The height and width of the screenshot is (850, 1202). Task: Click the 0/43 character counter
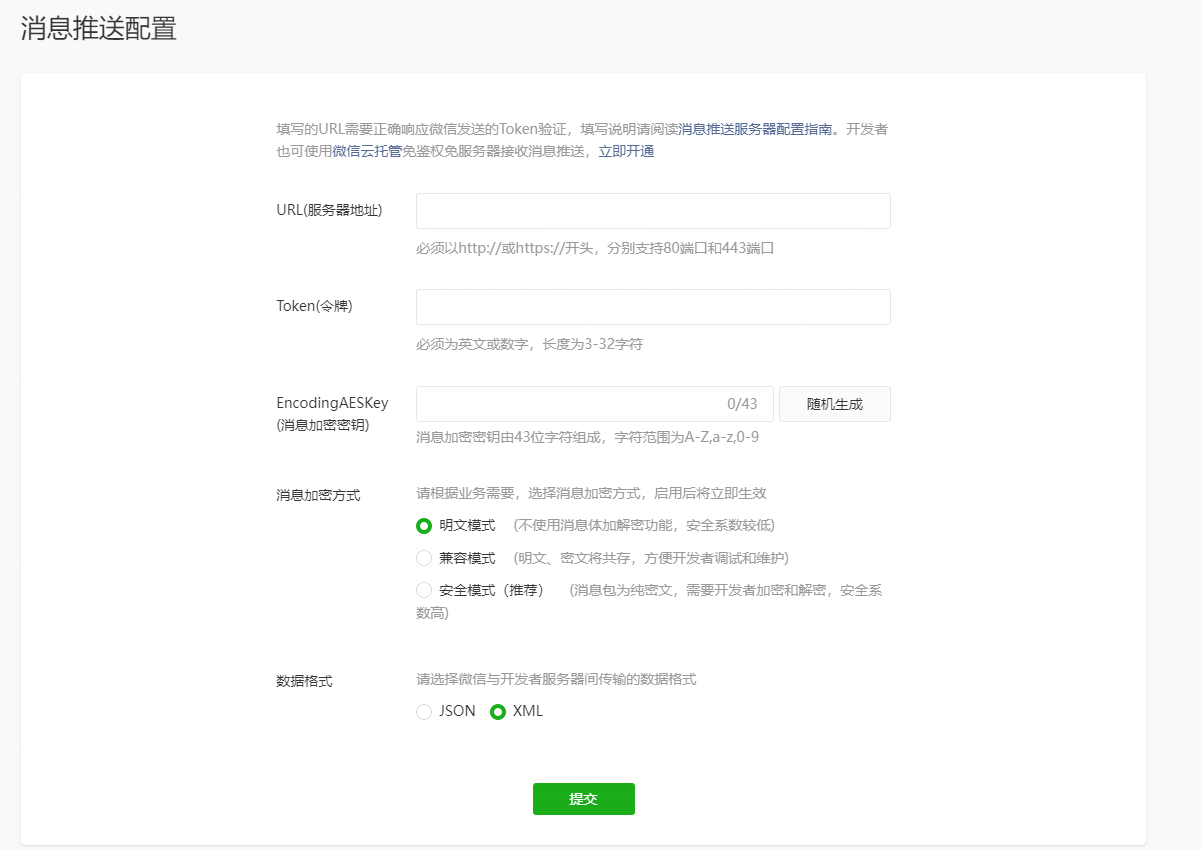[742, 404]
